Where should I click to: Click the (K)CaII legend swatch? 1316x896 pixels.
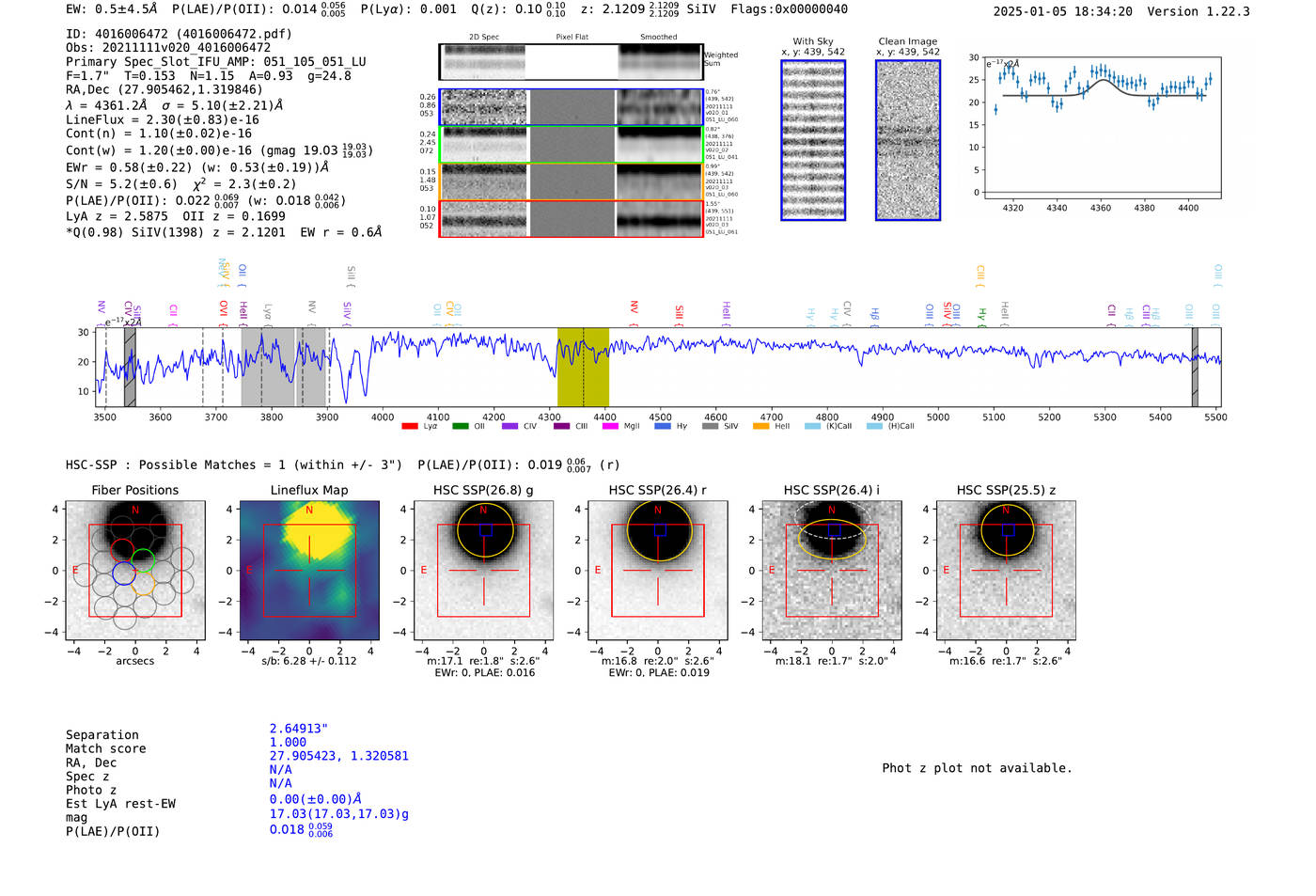tap(813, 427)
